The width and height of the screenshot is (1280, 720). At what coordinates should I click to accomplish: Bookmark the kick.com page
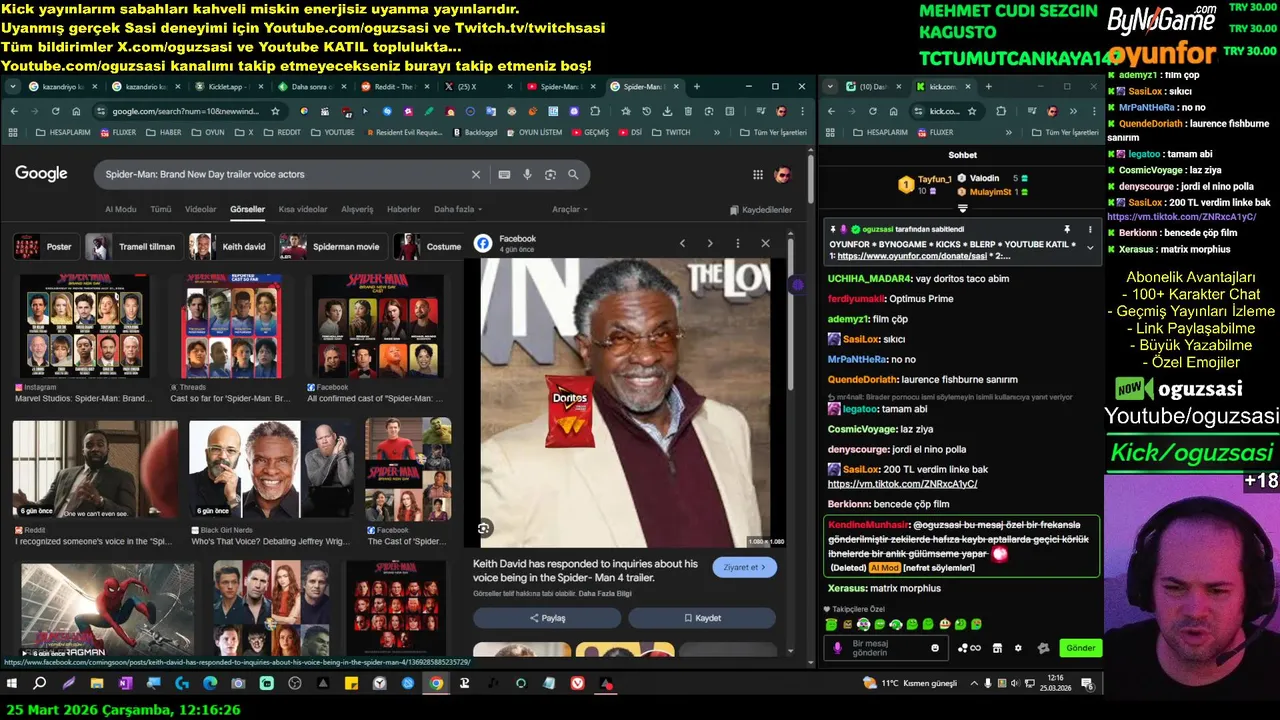click(972, 111)
